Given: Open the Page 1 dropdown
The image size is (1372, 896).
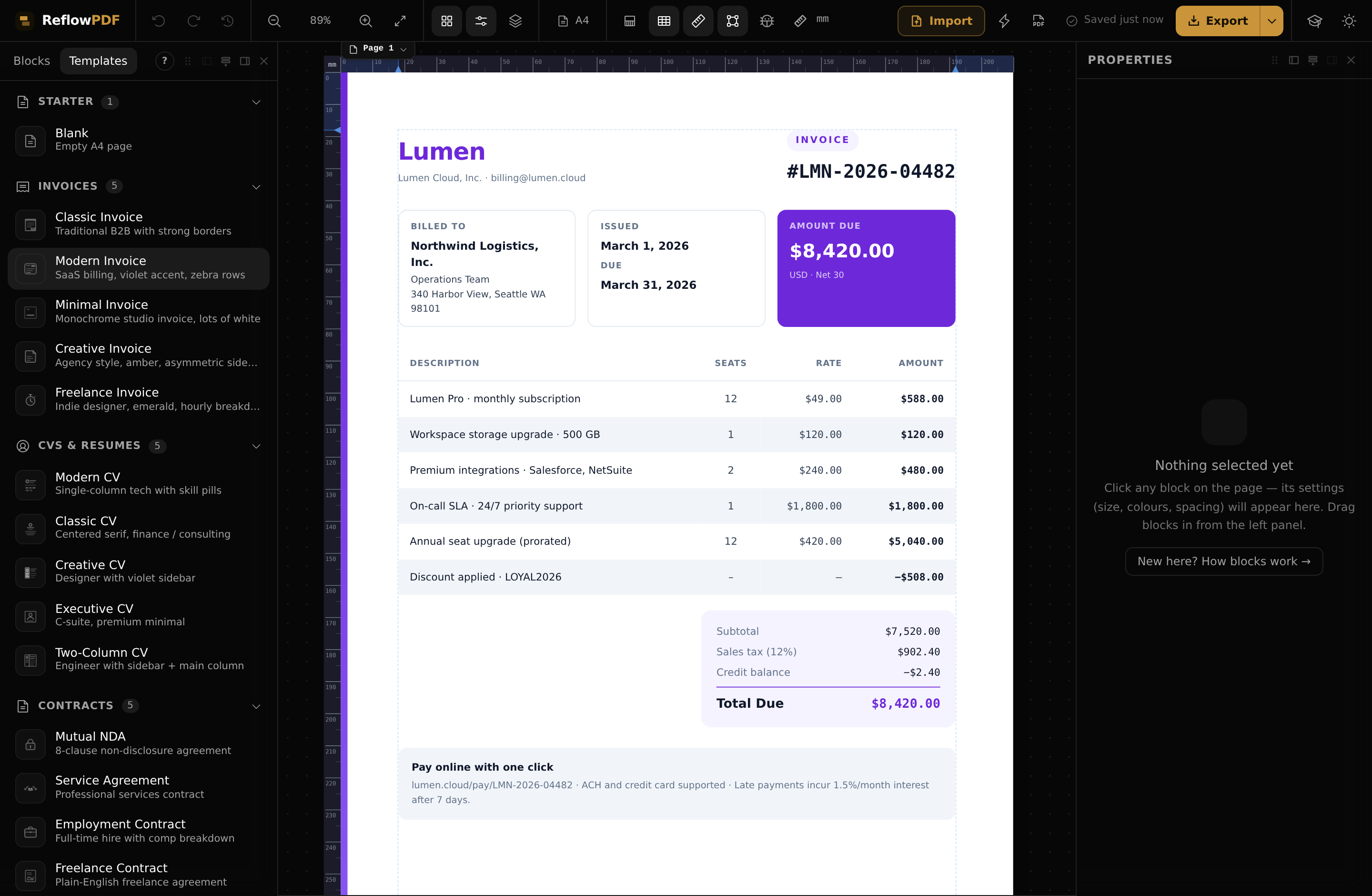Looking at the screenshot, I should [378, 49].
